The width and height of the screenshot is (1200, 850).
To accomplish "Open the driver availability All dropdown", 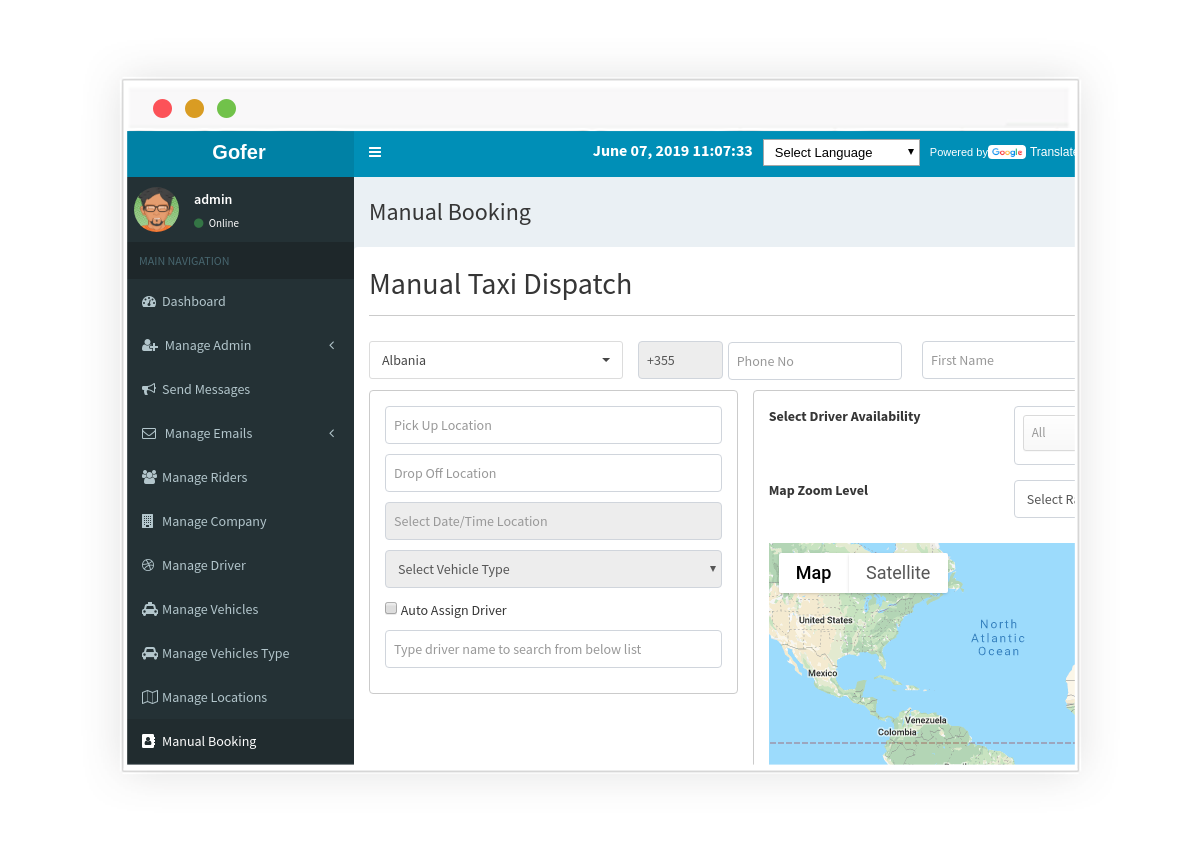I will point(1048,433).
